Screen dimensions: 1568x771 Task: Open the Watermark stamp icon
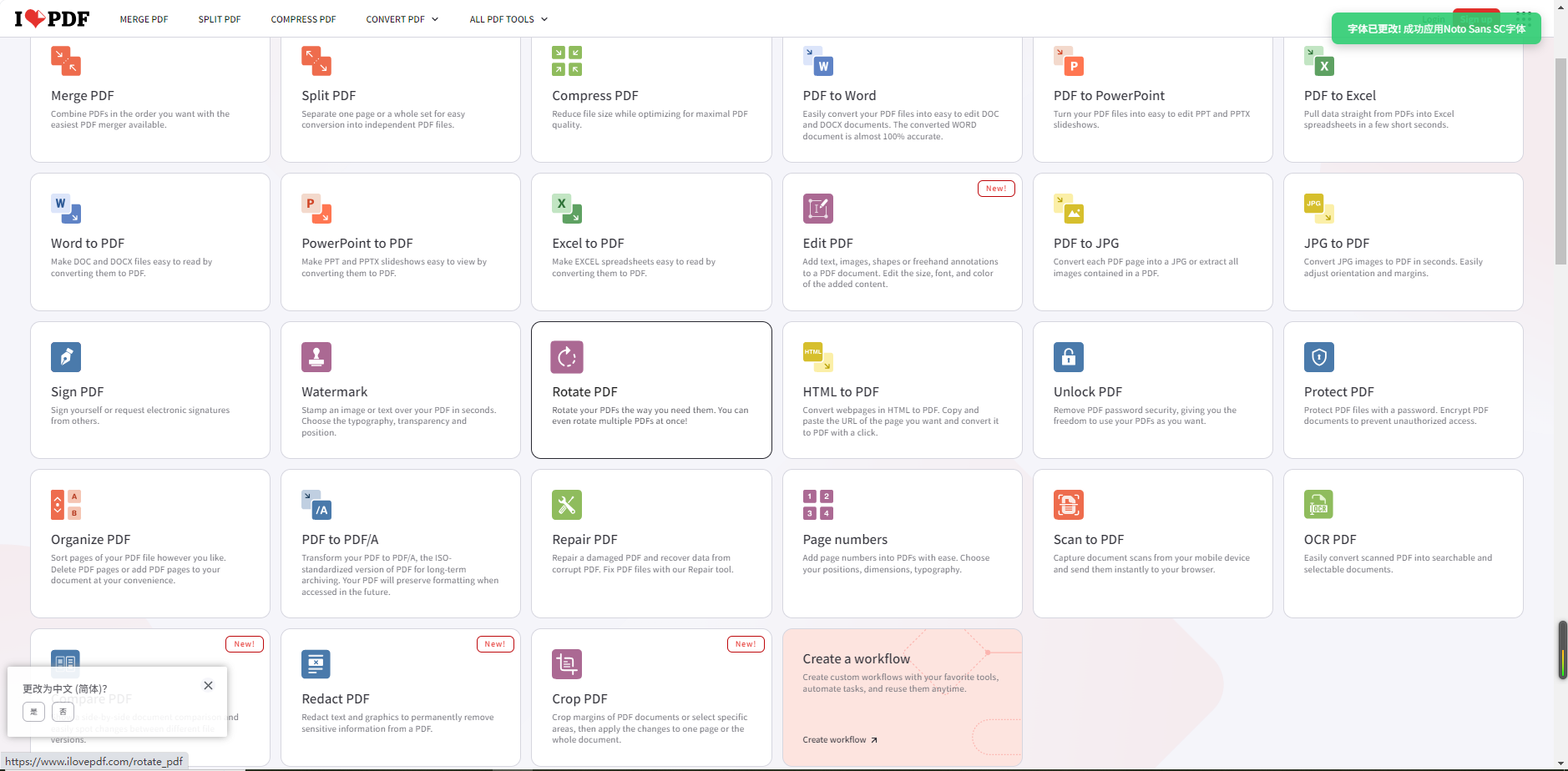pos(316,357)
